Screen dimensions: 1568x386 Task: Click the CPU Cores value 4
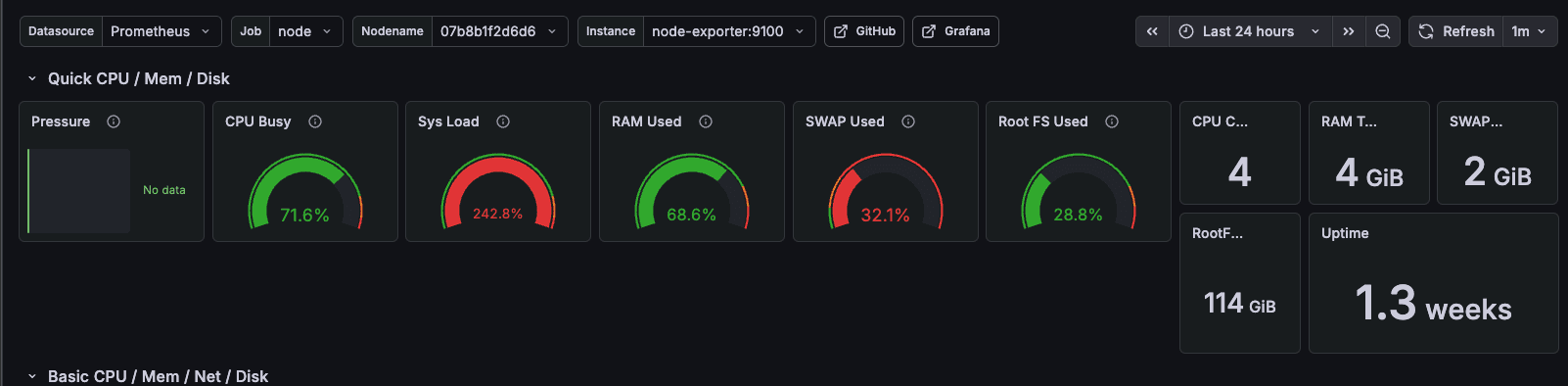point(1240,172)
